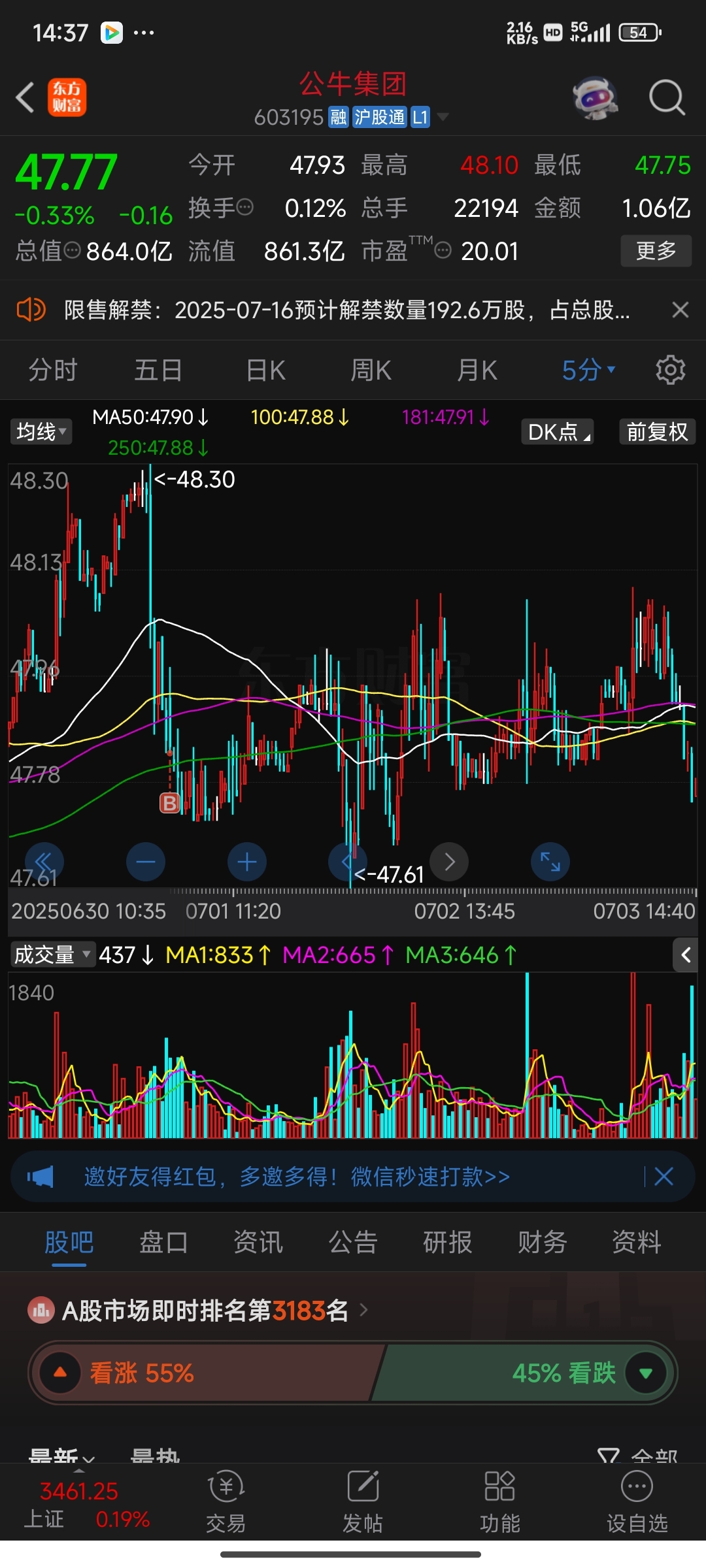This screenshot has width=706, height=1568.
Task: Expand the A股市场即时排名 chevron
Action: click(x=364, y=1310)
